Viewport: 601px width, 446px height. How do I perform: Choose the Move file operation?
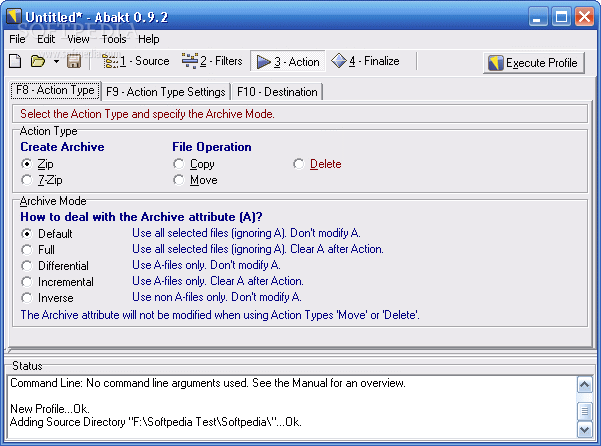point(179,180)
